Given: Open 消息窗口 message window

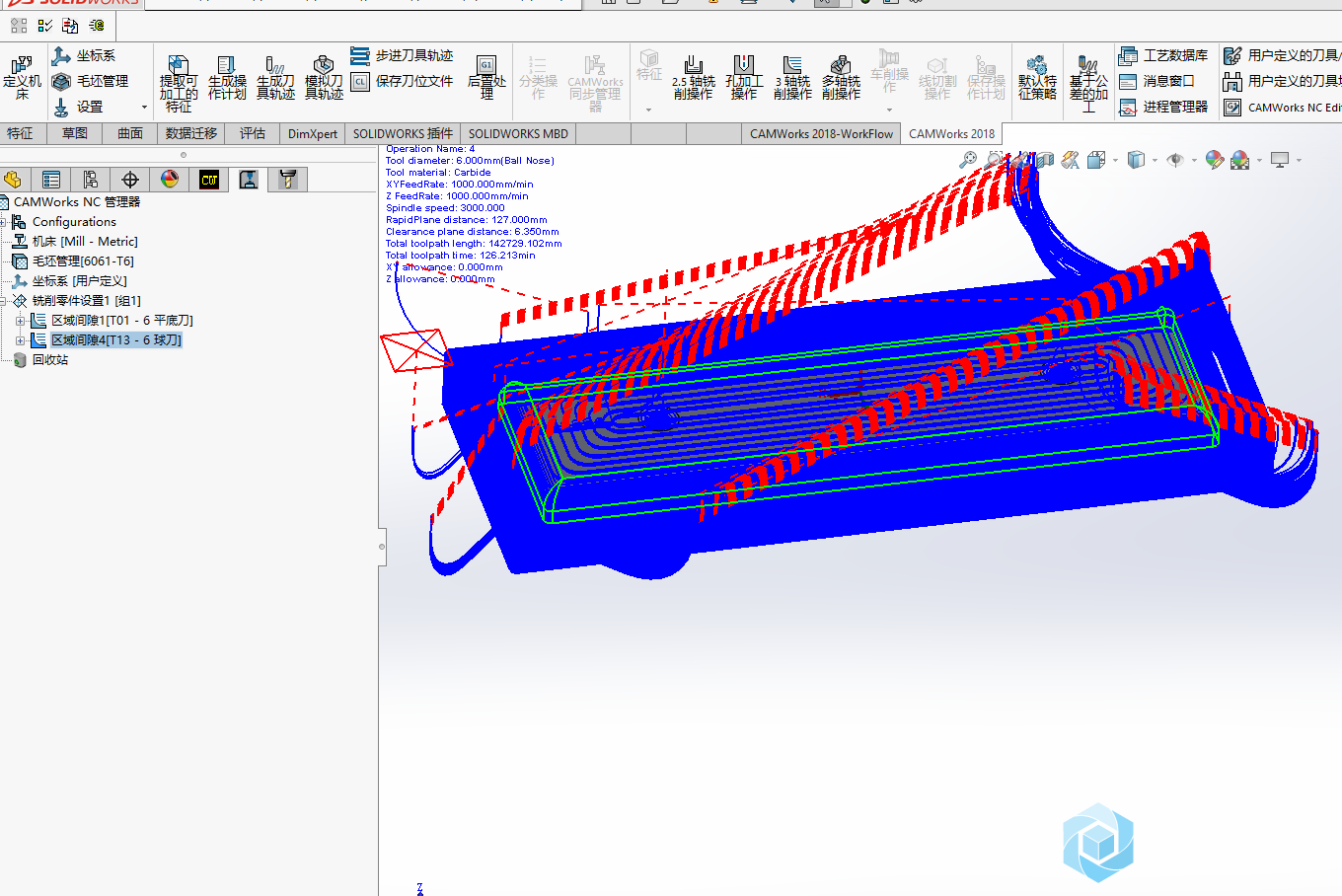Looking at the screenshot, I should (x=1156, y=81).
